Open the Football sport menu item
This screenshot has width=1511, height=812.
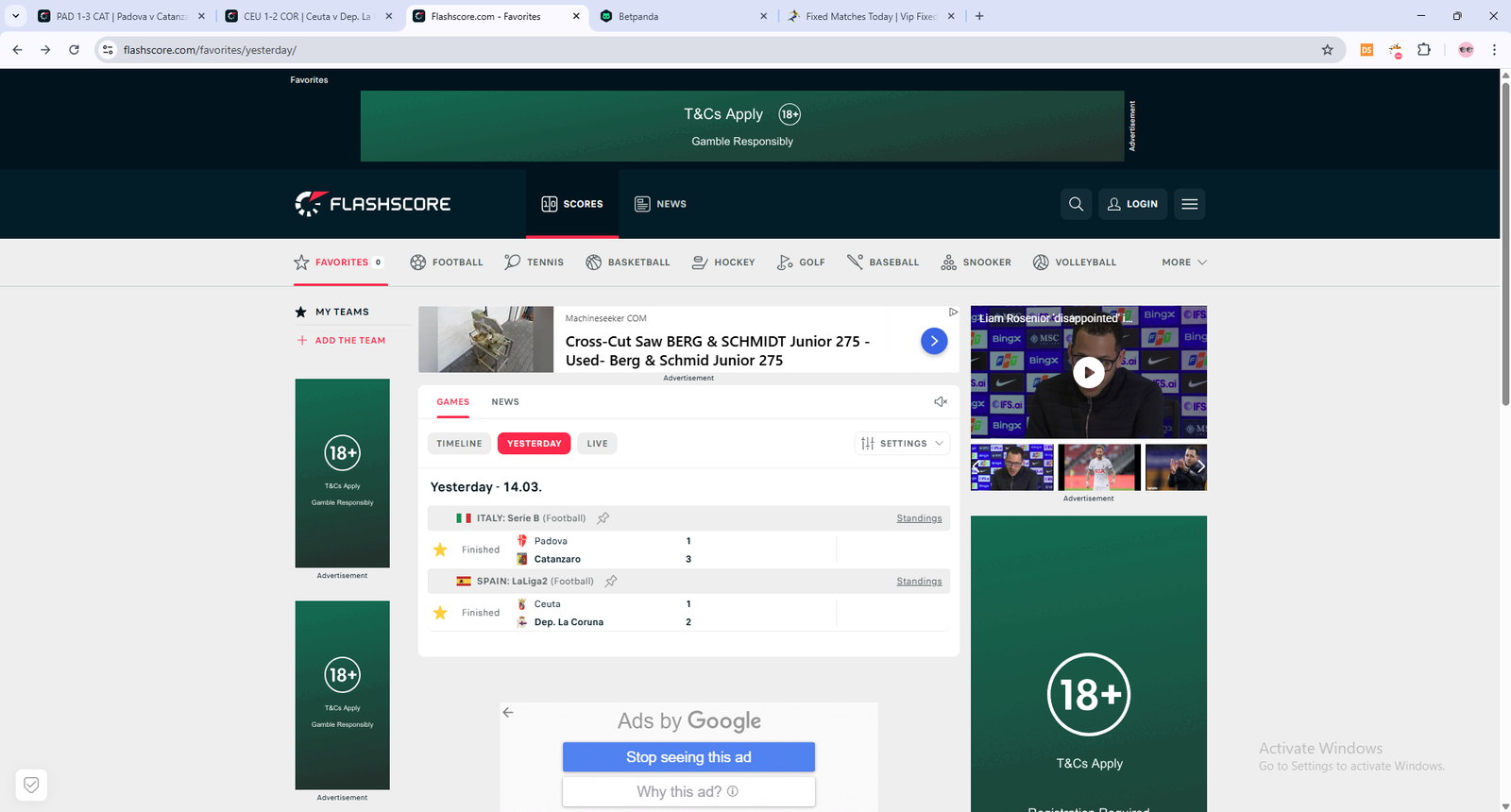[447, 262]
